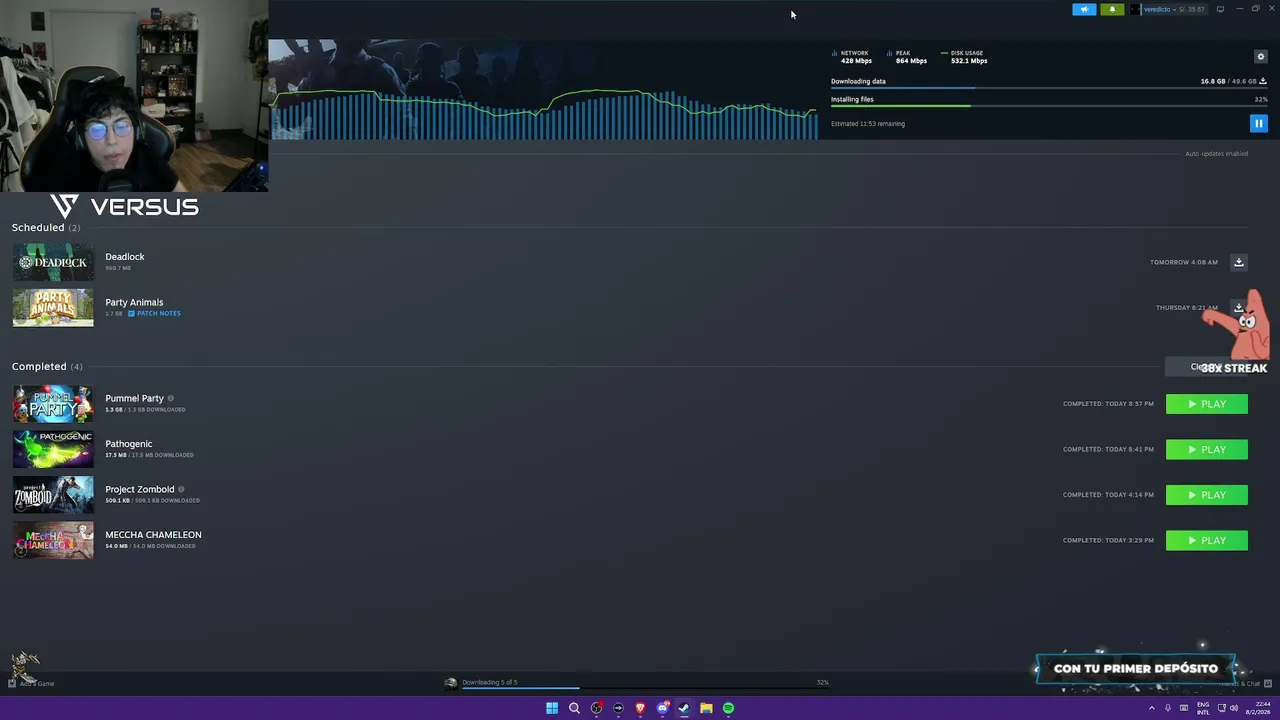The height and width of the screenshot is (720, 1280).
Task: Open Deadlock game thumbnail
Action: click(x=53, y=262)
